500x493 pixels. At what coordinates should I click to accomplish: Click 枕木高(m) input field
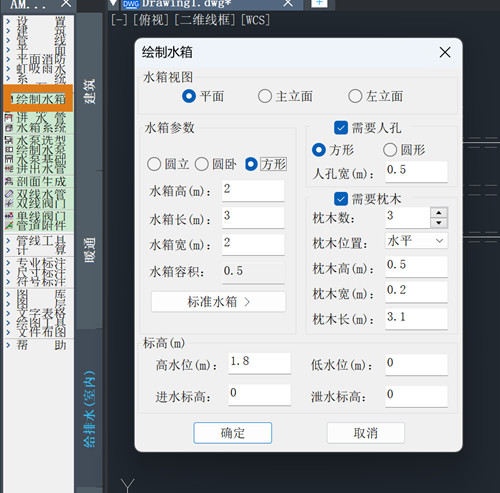pyautogui.click(x=416, y=267)
